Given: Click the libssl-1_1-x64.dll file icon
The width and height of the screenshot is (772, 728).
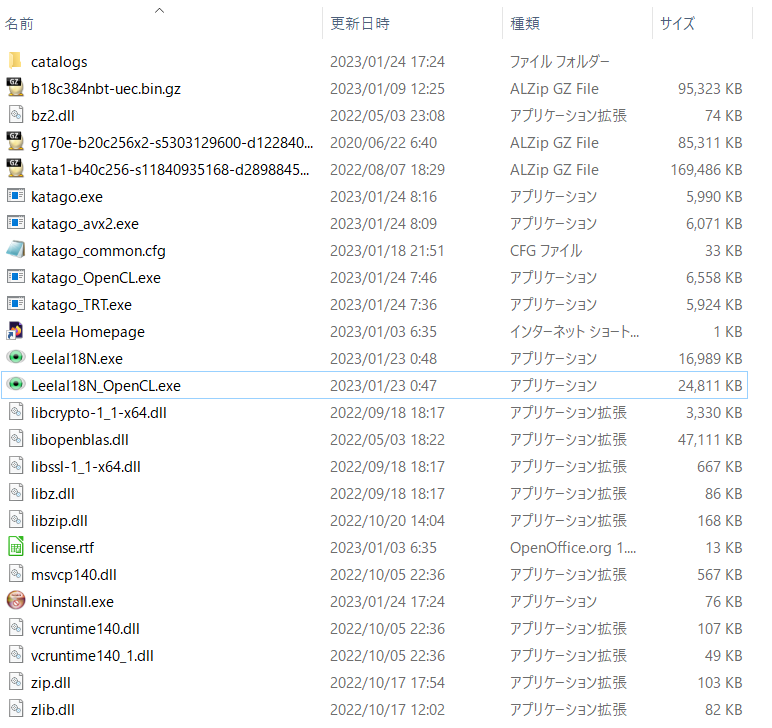Looking at the screenshot, I should [16, 466].
